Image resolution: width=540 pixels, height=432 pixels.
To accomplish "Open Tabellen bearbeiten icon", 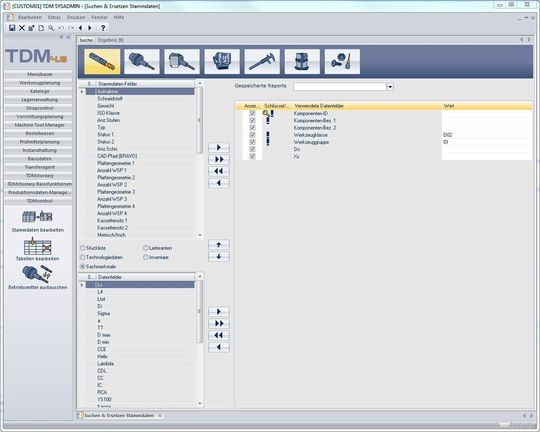I will [38, 246].
